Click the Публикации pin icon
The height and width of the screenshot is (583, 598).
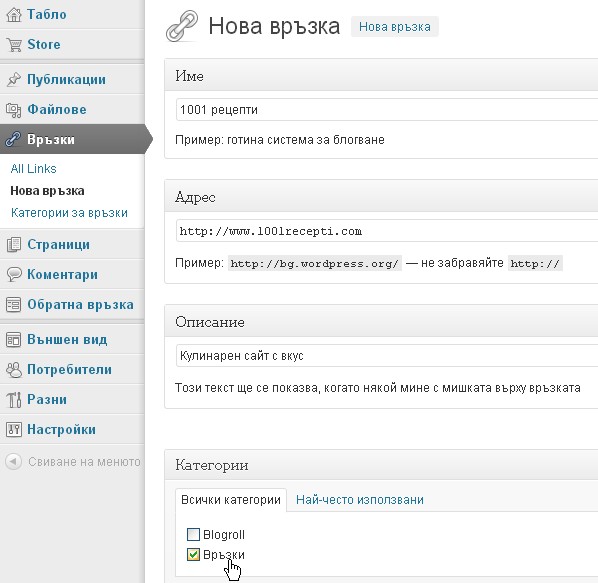coord(14,79)
